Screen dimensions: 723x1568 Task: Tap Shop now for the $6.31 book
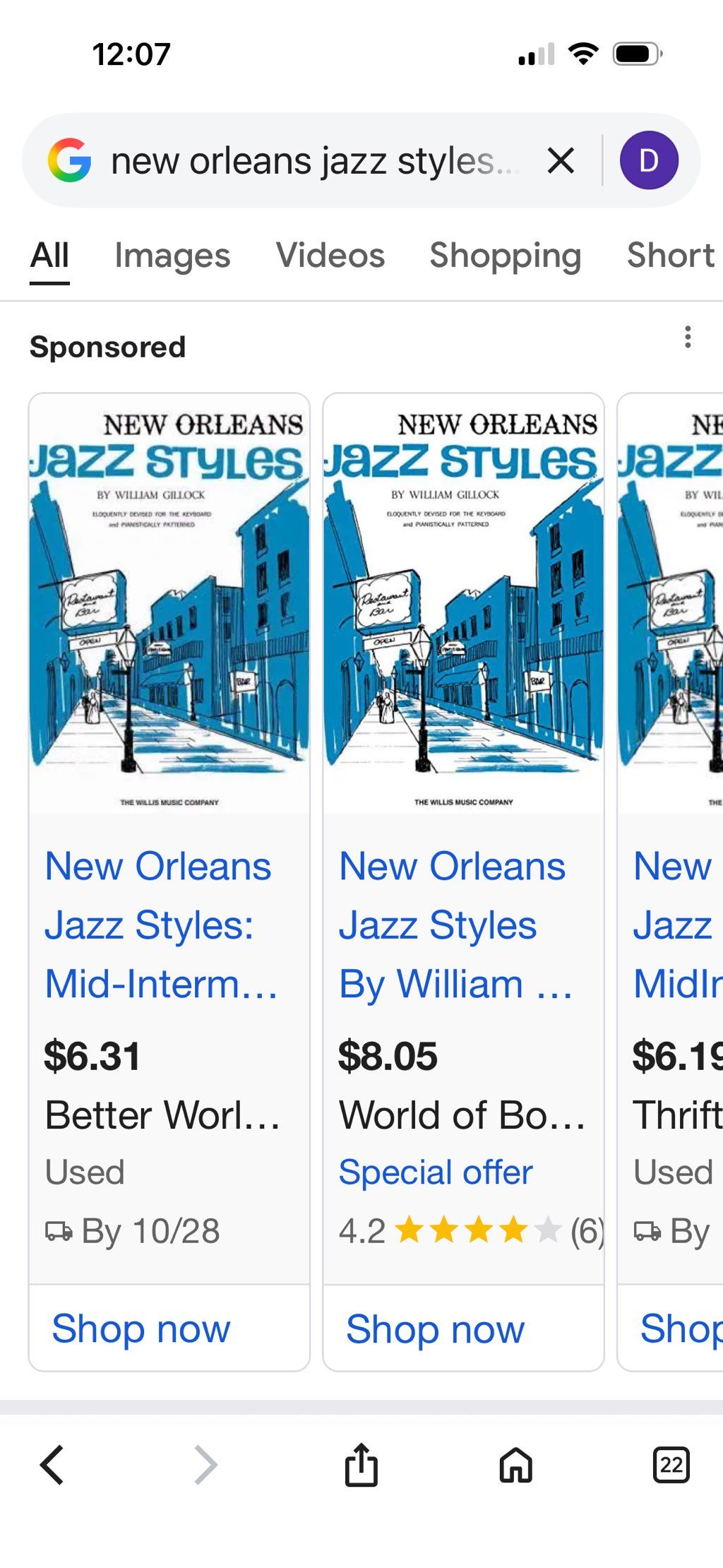pos(141,1329)
